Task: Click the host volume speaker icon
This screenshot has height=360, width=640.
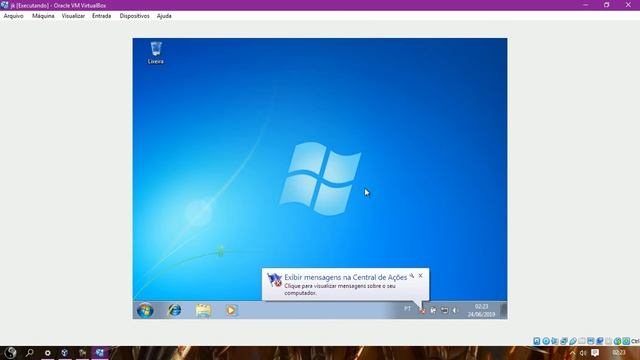Action: coord(583,353)
